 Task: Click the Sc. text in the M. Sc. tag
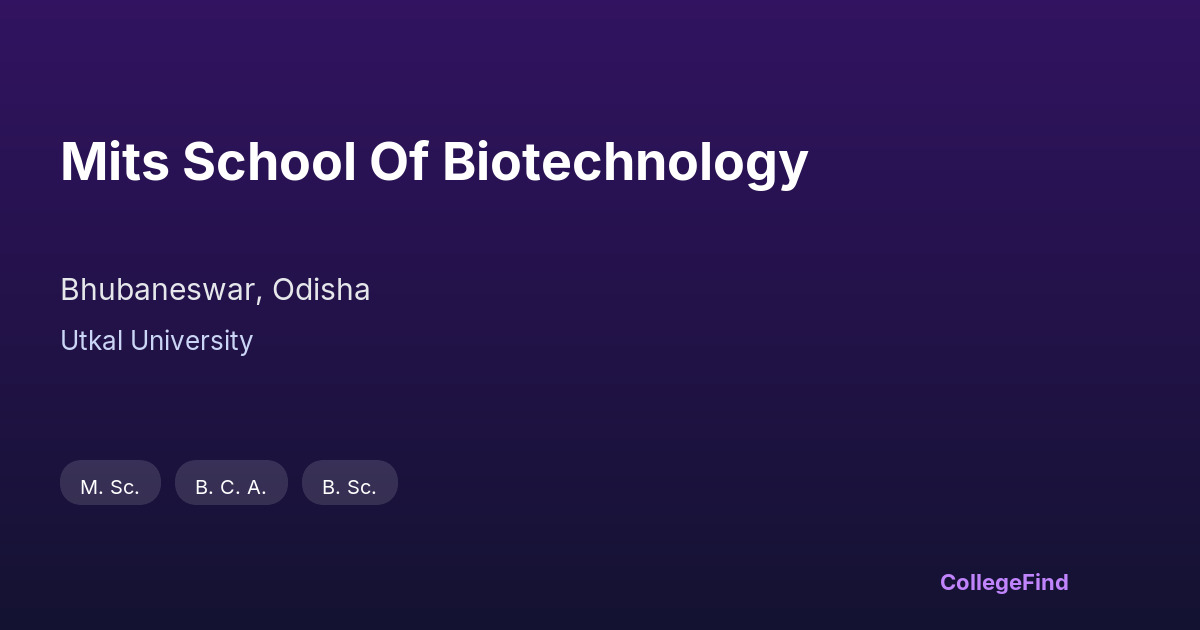tap(124, 487)
